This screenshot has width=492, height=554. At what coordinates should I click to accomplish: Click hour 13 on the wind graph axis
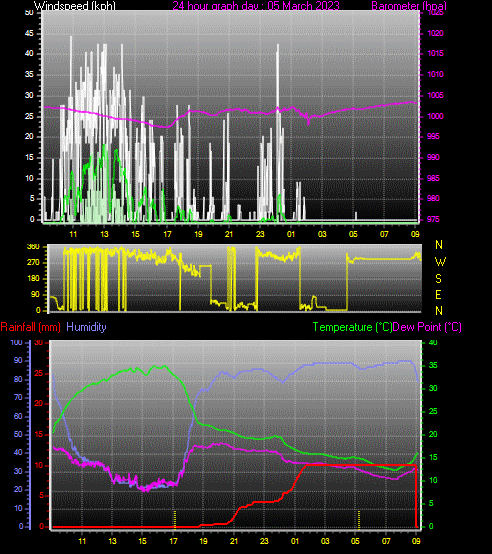pyautogui.click(x=104, y=234)
